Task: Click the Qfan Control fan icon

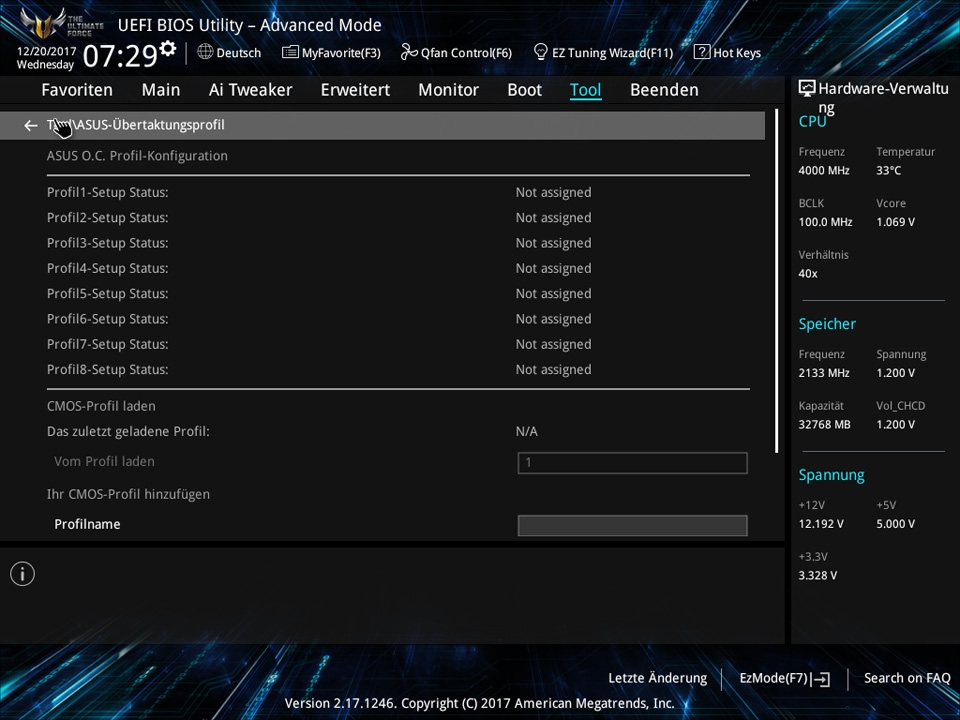Action: pos(409,52)
